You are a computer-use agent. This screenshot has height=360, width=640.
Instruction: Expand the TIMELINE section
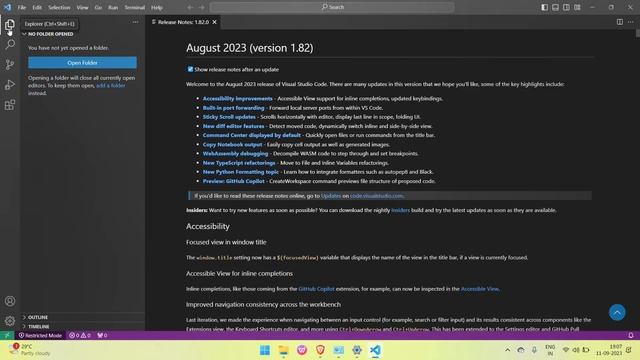coord(36,327)
